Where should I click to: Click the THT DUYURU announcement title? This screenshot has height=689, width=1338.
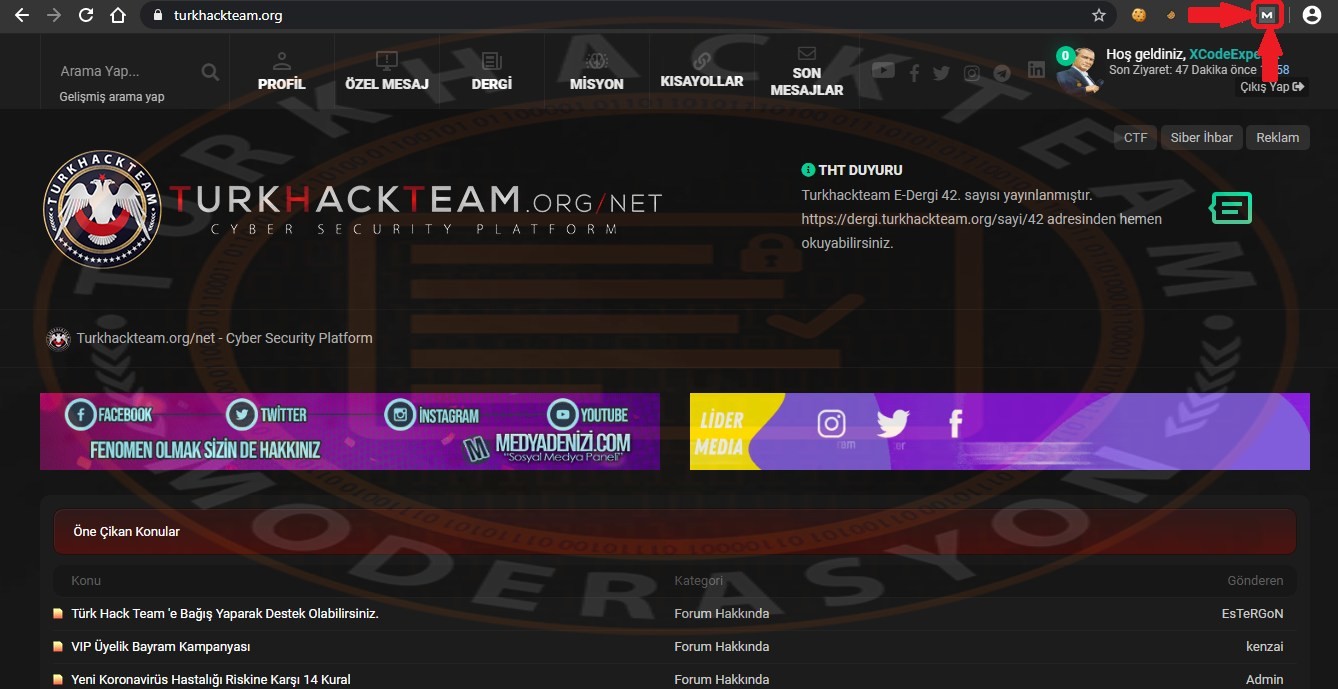tap(860, 170)
